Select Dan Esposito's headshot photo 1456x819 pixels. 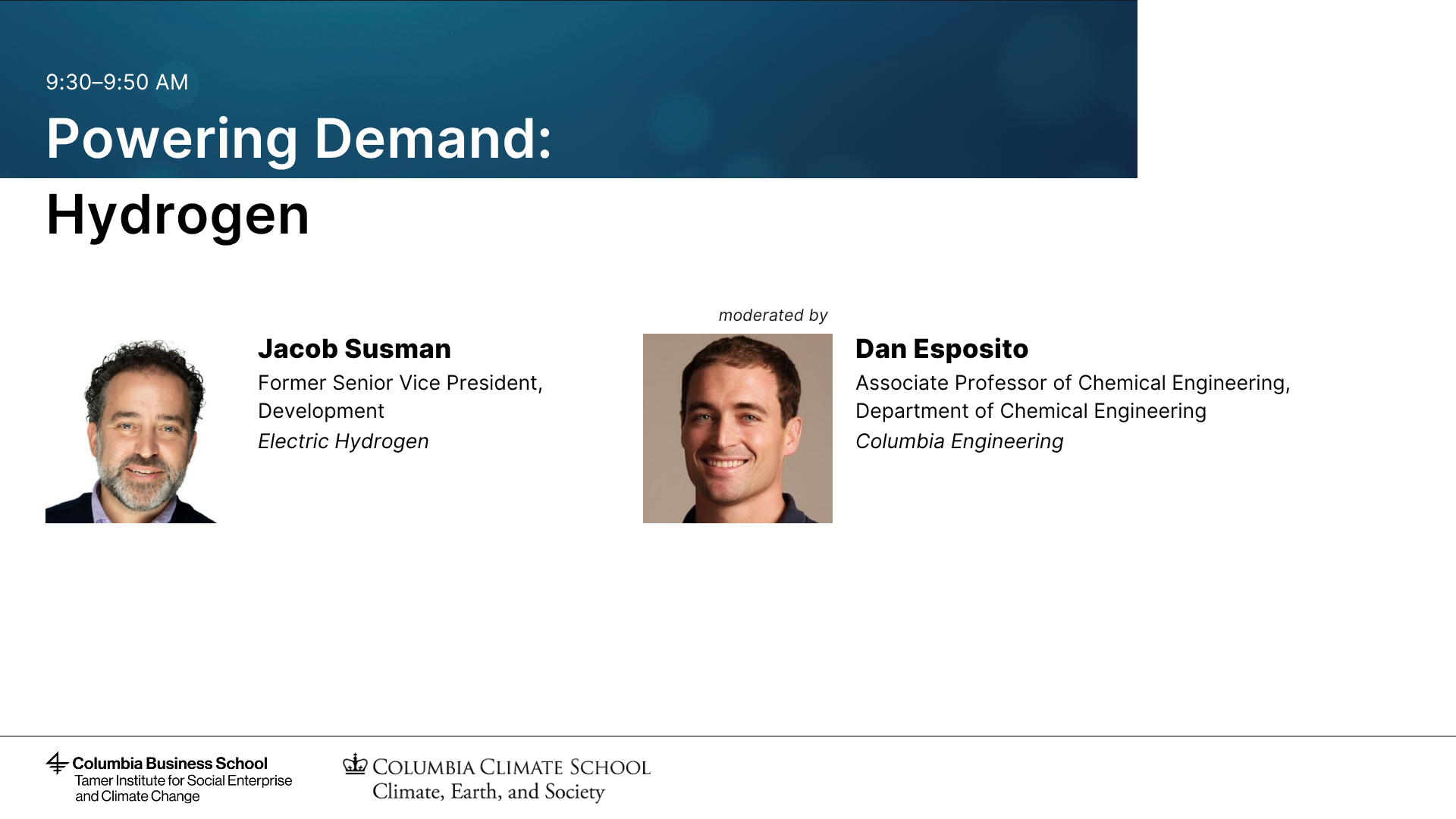tap(738, 428)
